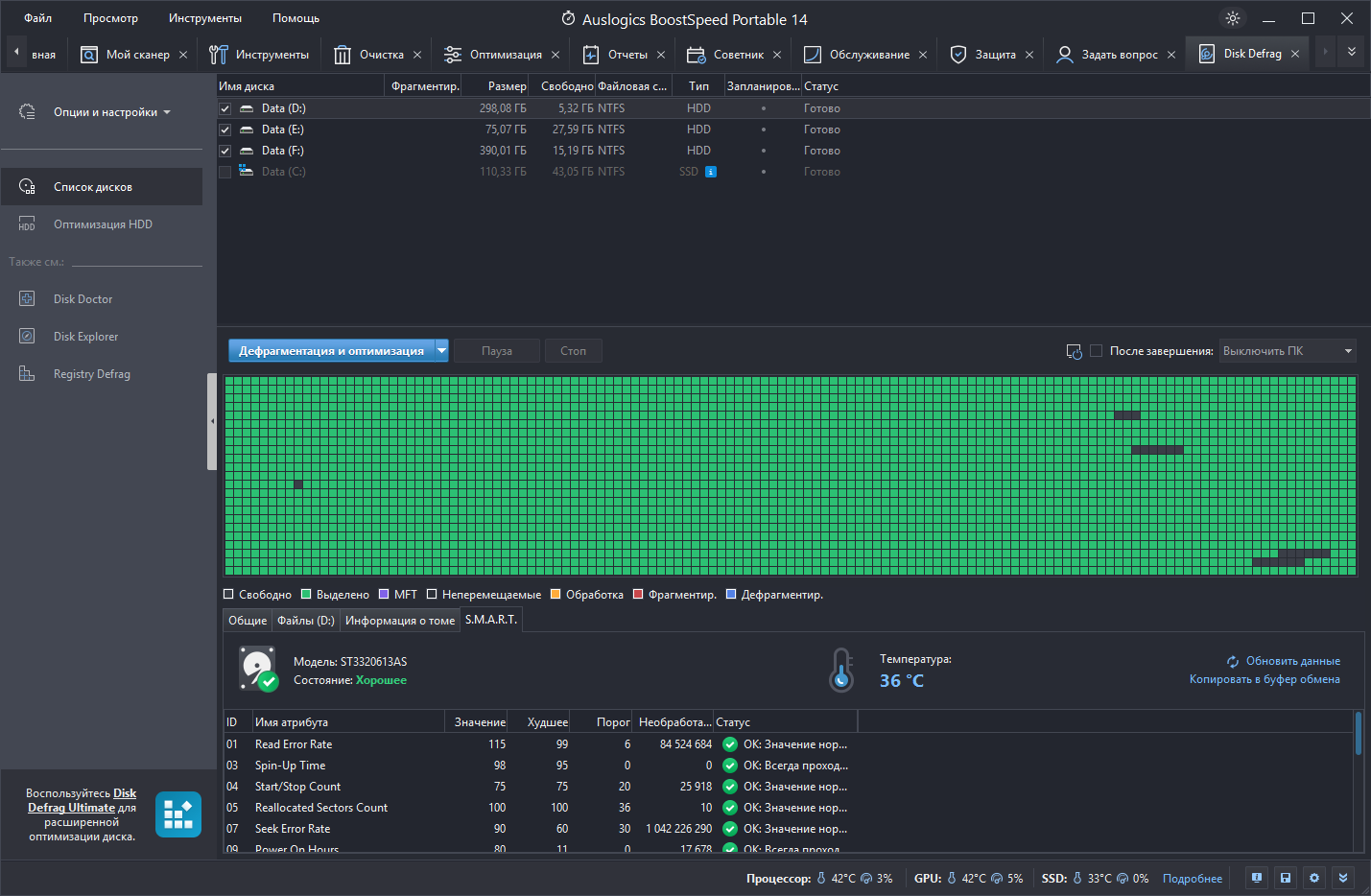The image size is (1371, 896).
Task: Expand the 'Дефрагментация и оптимизация' button arrow
Action: click(x=442, y=351)
